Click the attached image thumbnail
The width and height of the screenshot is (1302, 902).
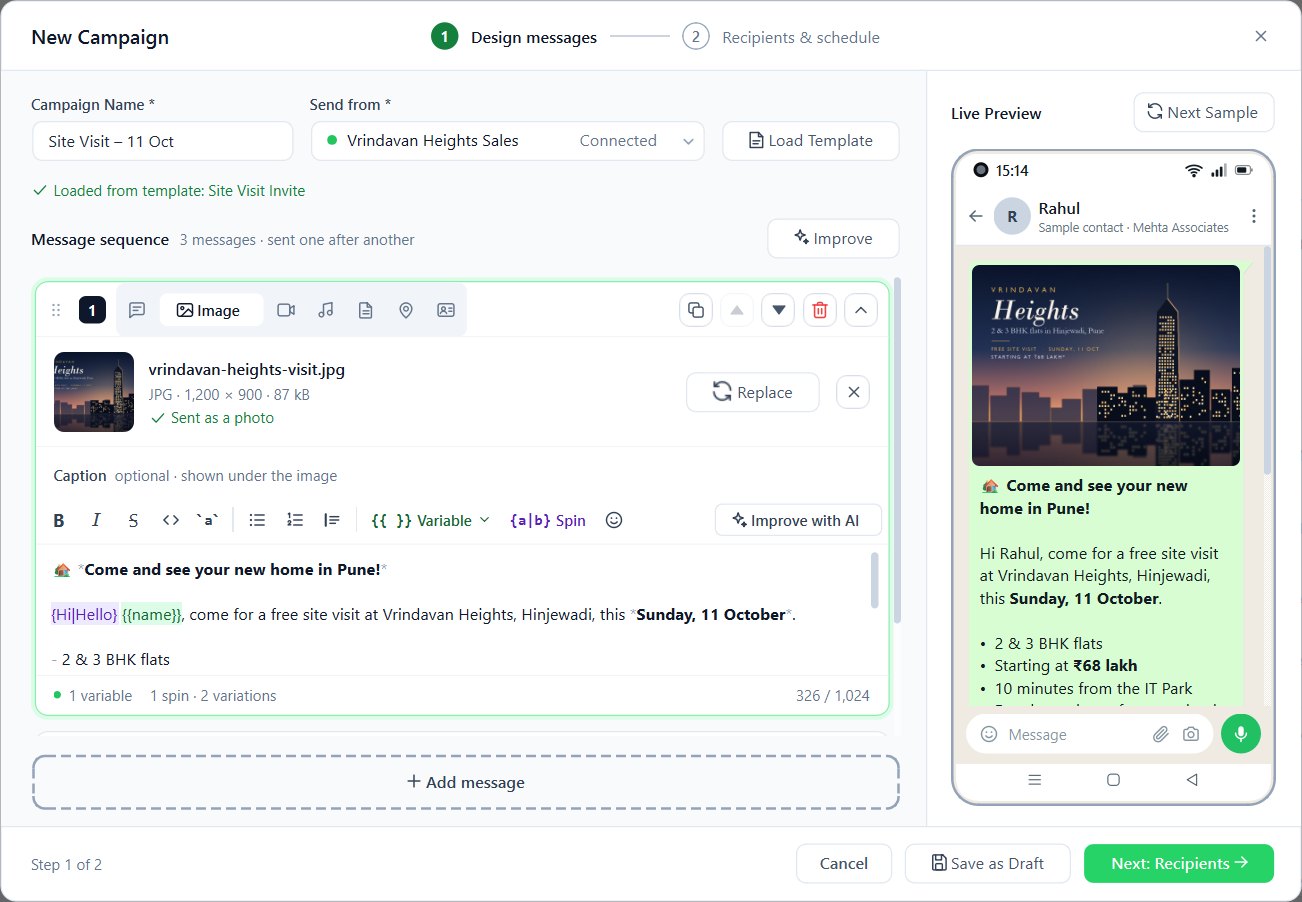tap(94, 392)
